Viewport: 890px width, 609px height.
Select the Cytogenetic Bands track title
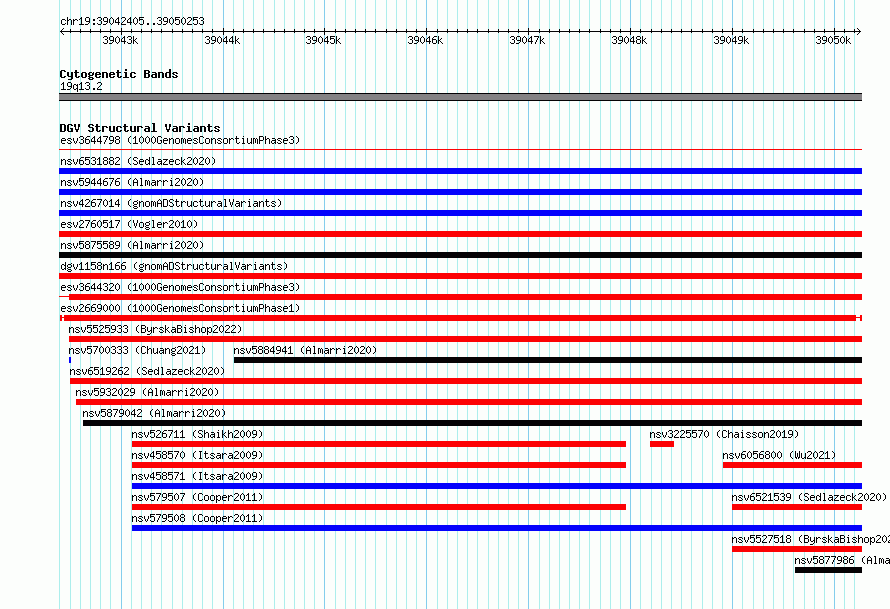(x=119, y=74)
